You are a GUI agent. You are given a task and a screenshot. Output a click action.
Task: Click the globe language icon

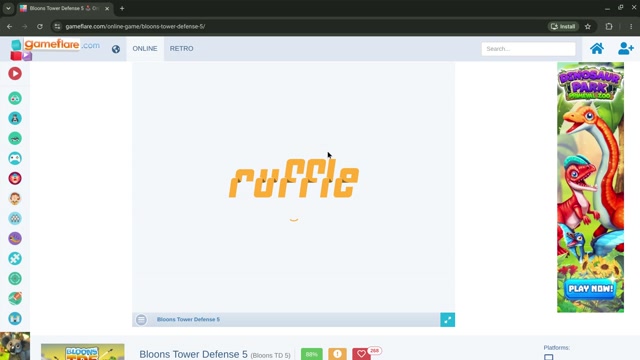[116, 49]
